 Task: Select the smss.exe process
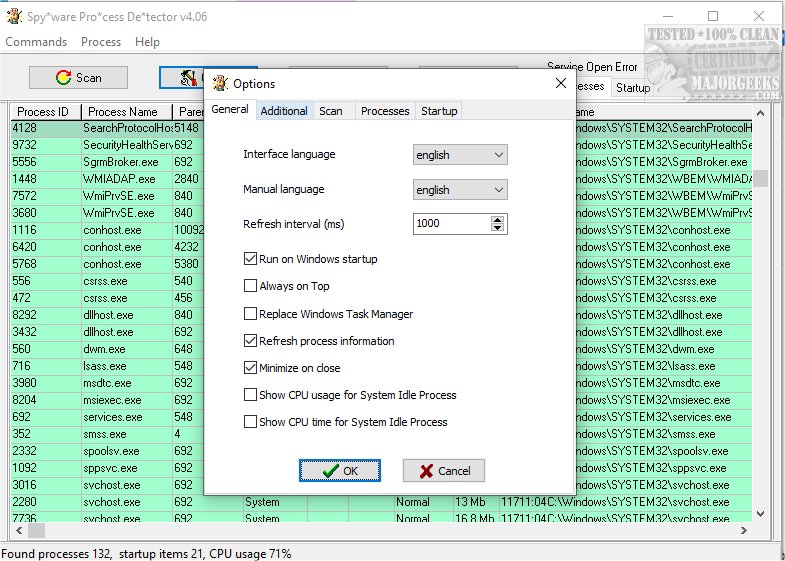tap(105, 434)
